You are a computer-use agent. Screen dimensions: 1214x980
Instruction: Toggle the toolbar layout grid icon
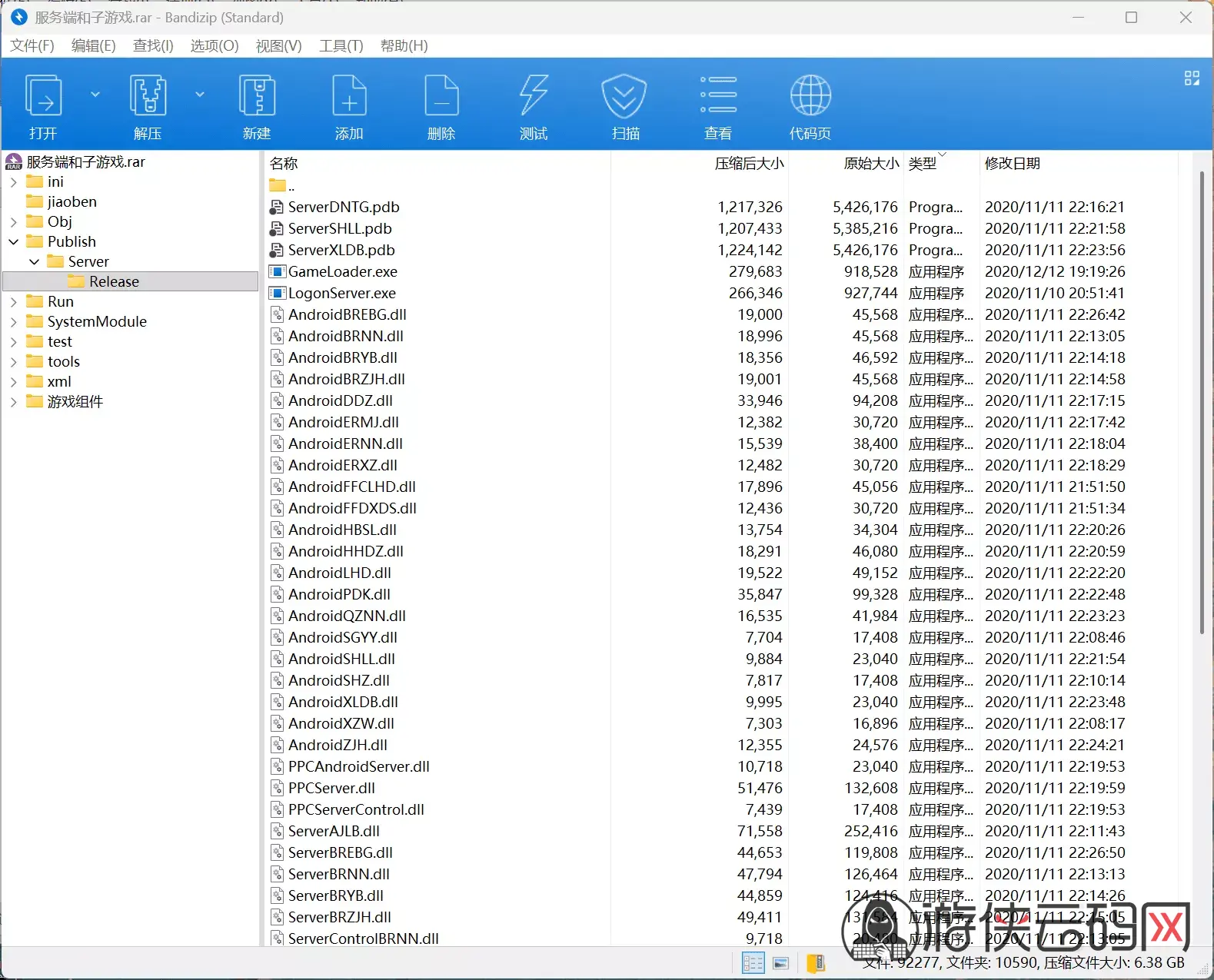click(1192, 78)
